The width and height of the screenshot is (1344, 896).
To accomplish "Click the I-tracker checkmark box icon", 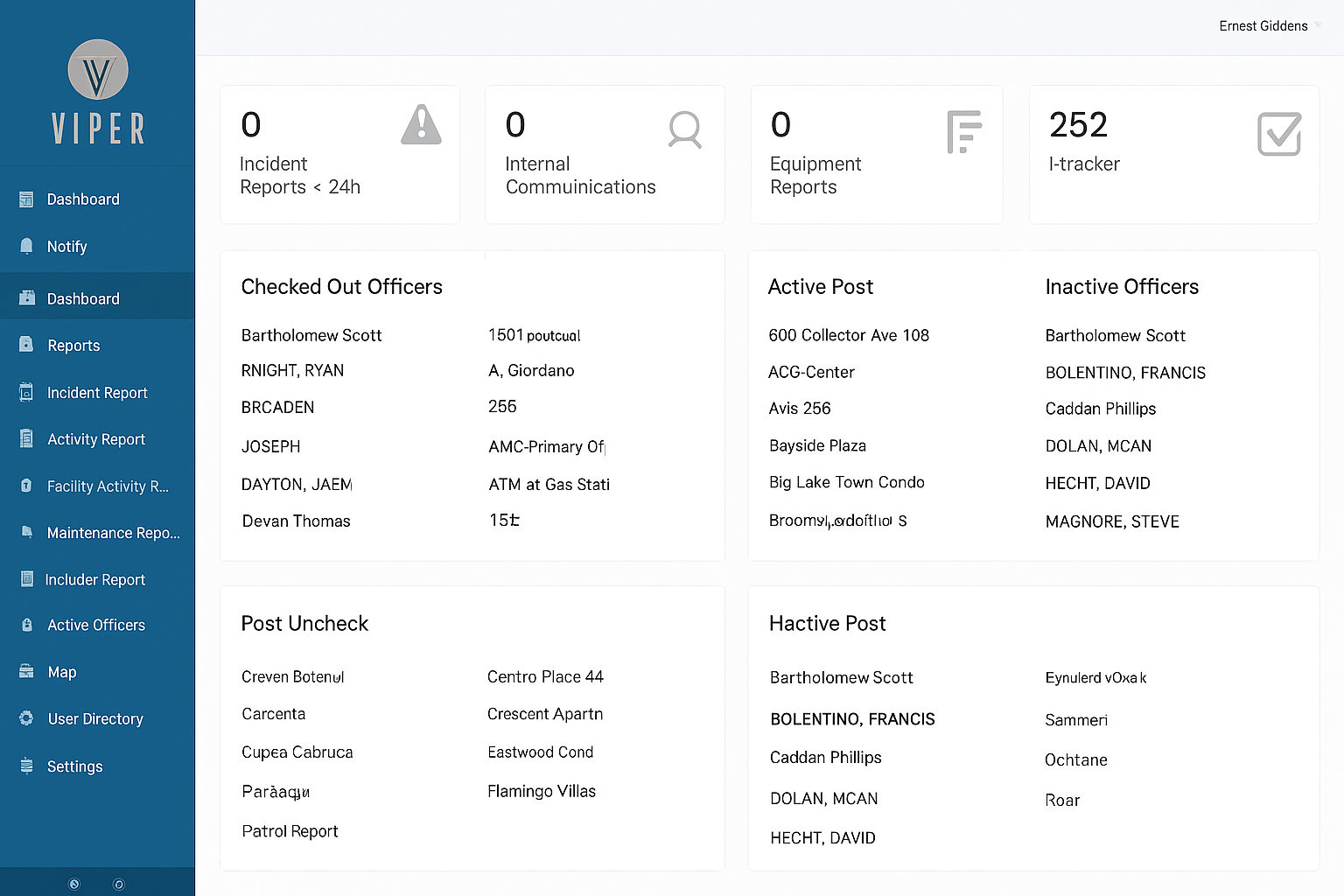I will point(1278,134).
